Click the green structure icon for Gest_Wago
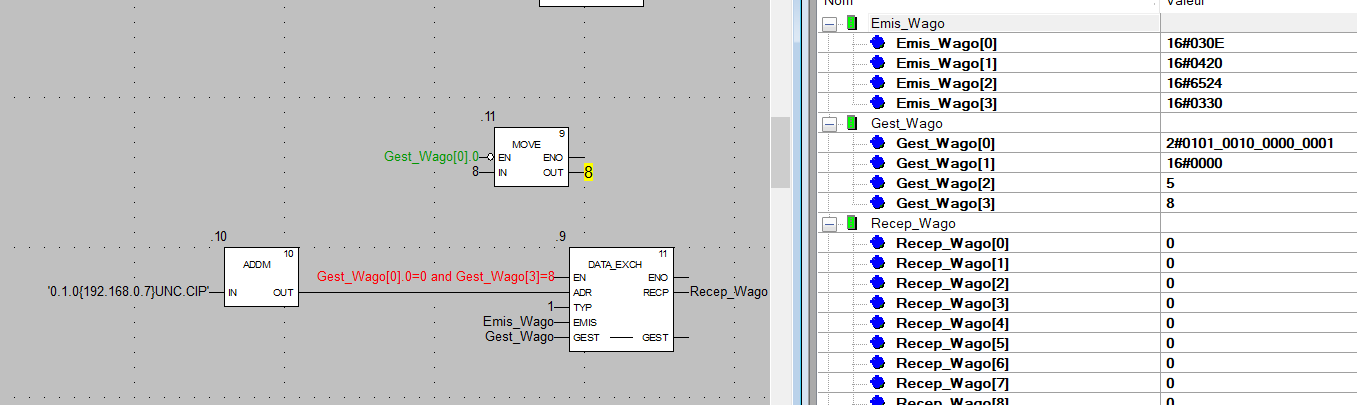The width and height of the screenshot is (1357, 405). tap(852, 123)
